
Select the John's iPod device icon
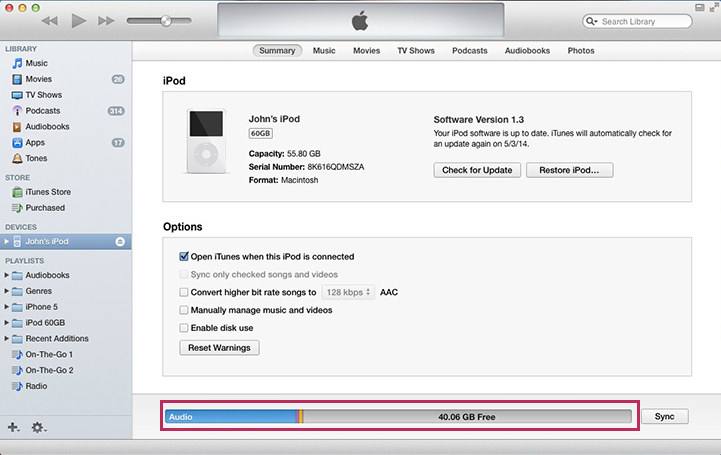pyautogui.click(x=17, y=241)
